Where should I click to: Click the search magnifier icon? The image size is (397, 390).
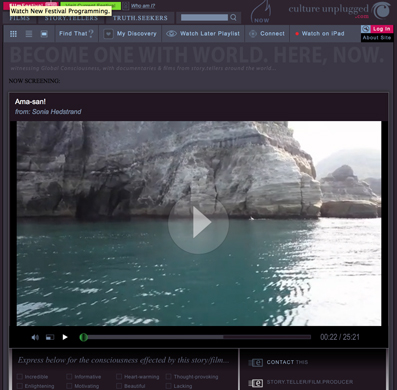tap(233, 17)
